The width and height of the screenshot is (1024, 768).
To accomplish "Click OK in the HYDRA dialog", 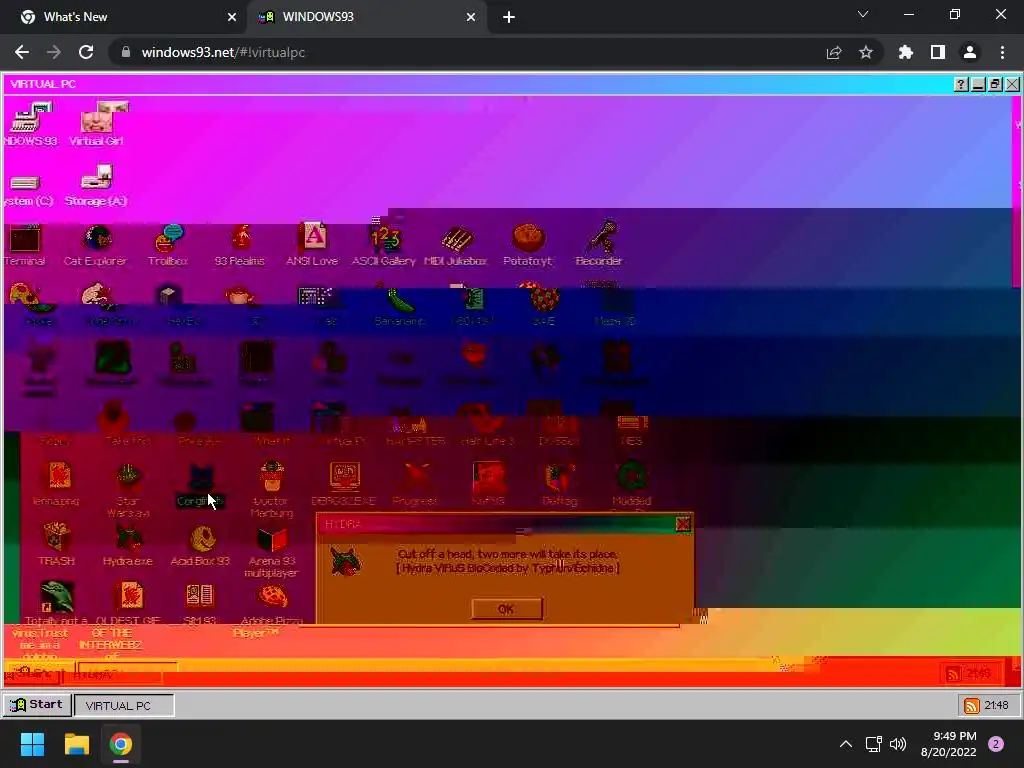I will [x=507, y=609].
